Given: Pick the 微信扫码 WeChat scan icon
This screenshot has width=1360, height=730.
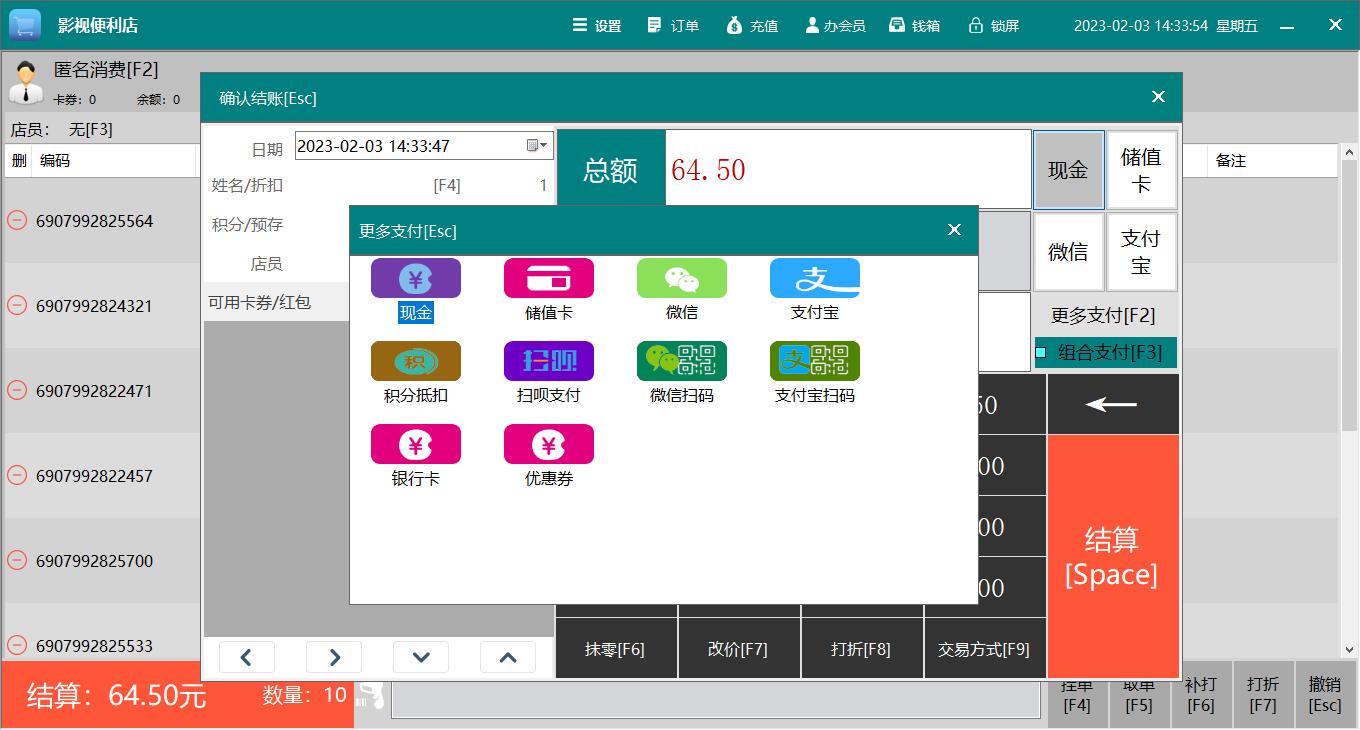Looking at the screenshot, I should (681, 362).
